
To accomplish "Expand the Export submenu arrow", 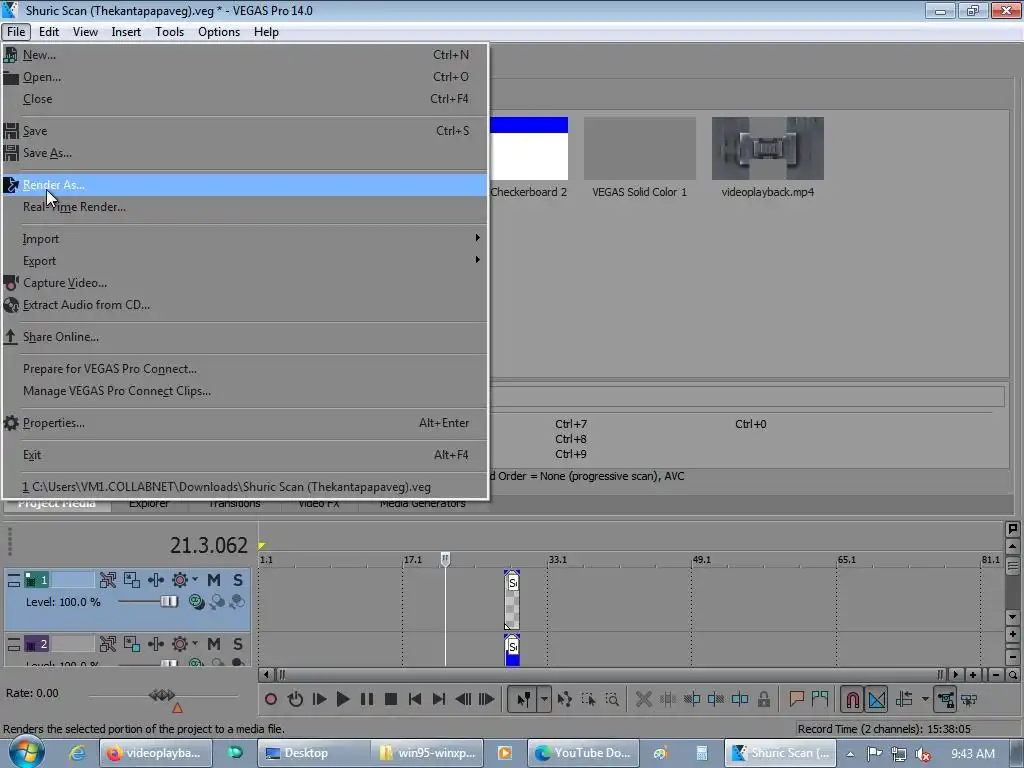I will [477, 260].
